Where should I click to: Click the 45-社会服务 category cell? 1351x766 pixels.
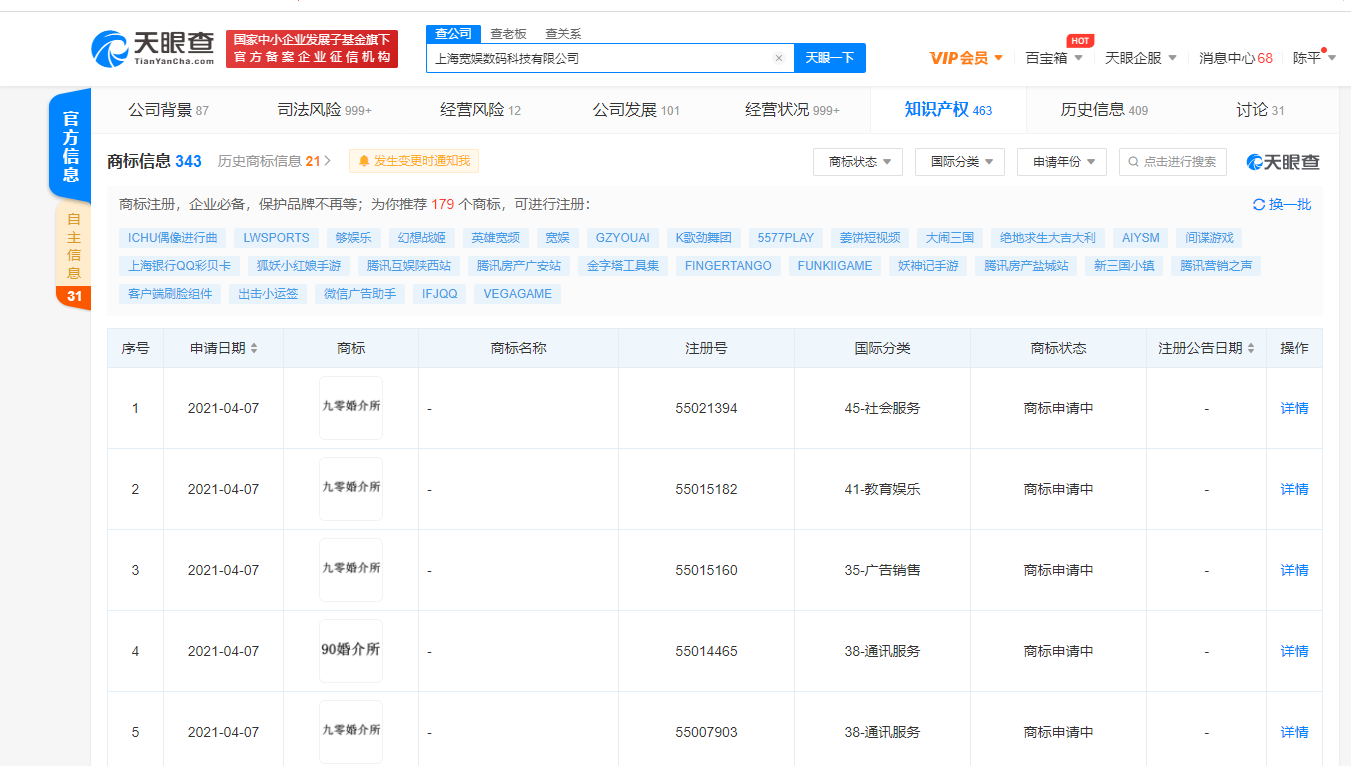pos(882,408)
